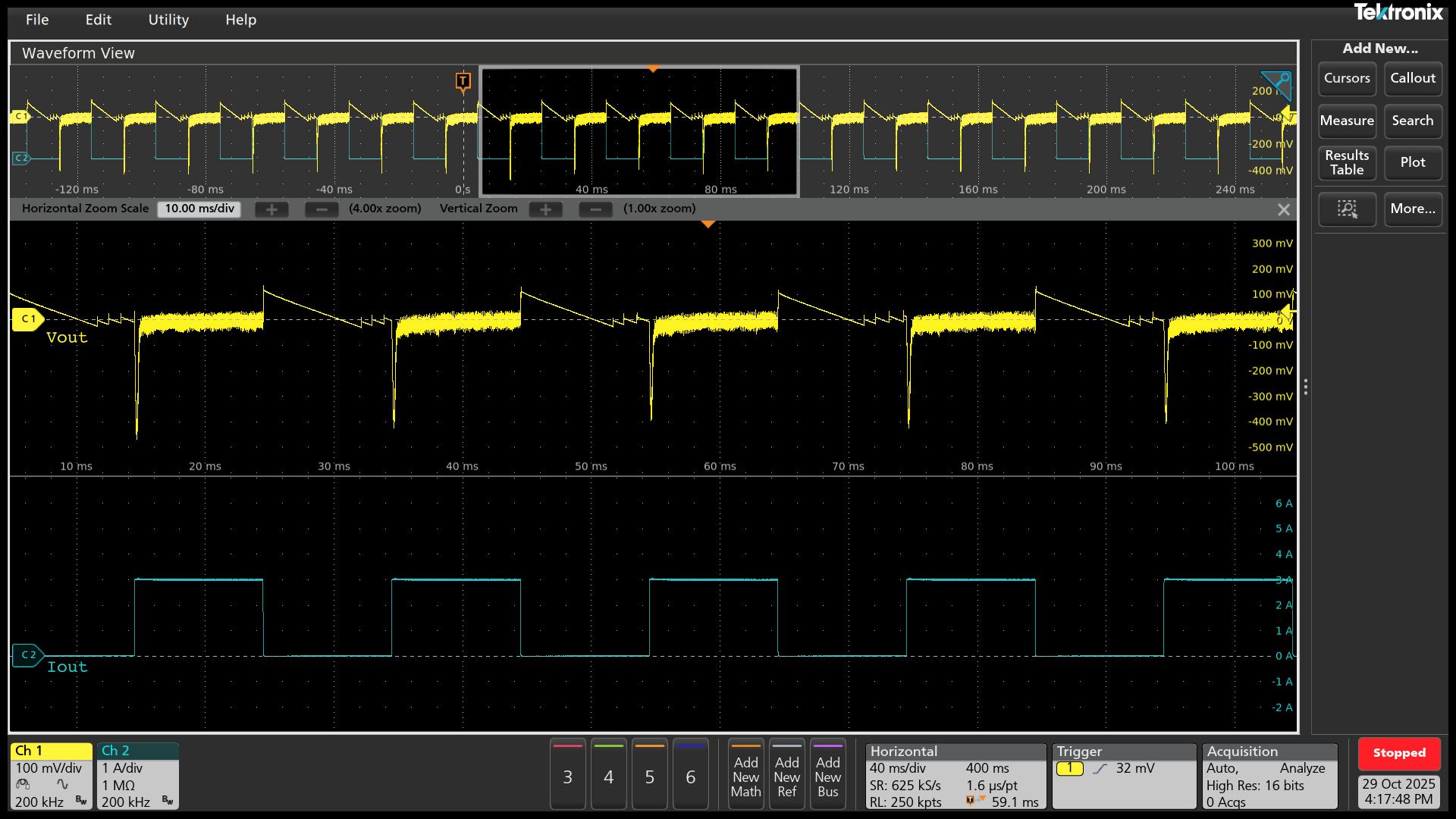Viewport: 1456px width, 819px height.
Task: Open the Results Table
Action: [x=1347, y=163]
